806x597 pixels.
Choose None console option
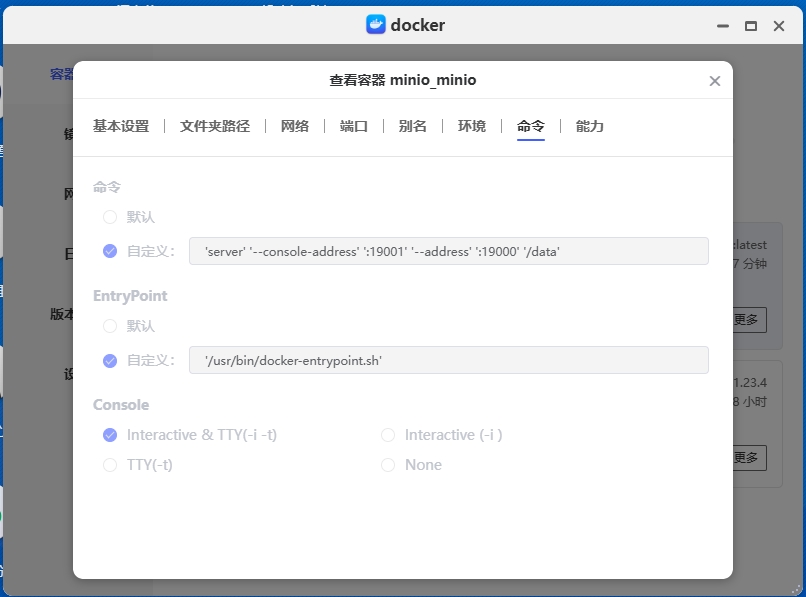point(388,465)
